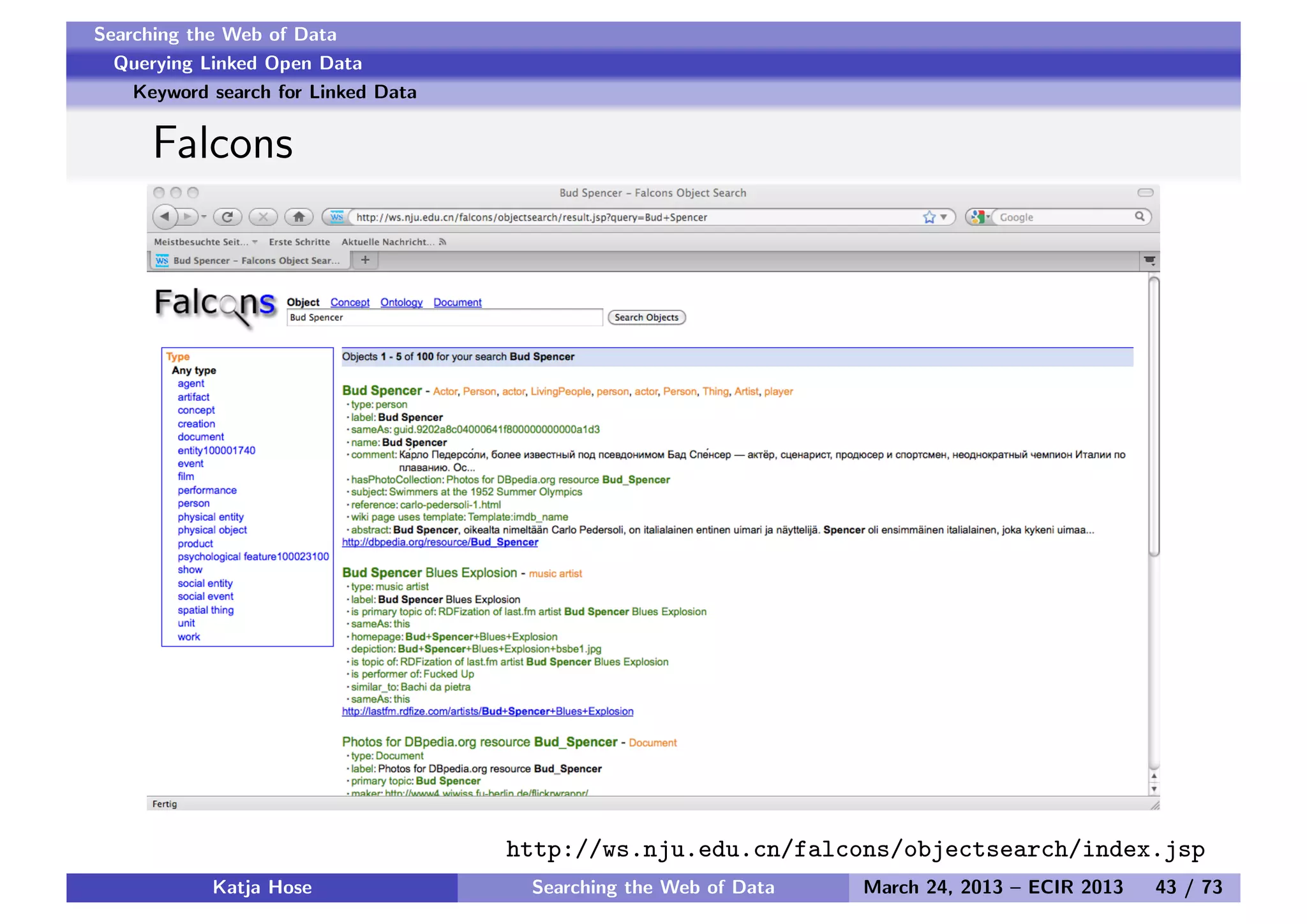Click the stop loading X icon
1307x924 pixels.
[x=262, y=217]
